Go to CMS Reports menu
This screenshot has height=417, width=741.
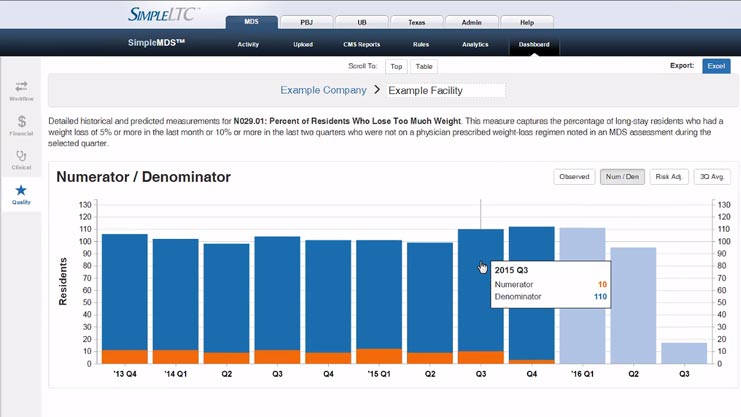click(359, 44)
